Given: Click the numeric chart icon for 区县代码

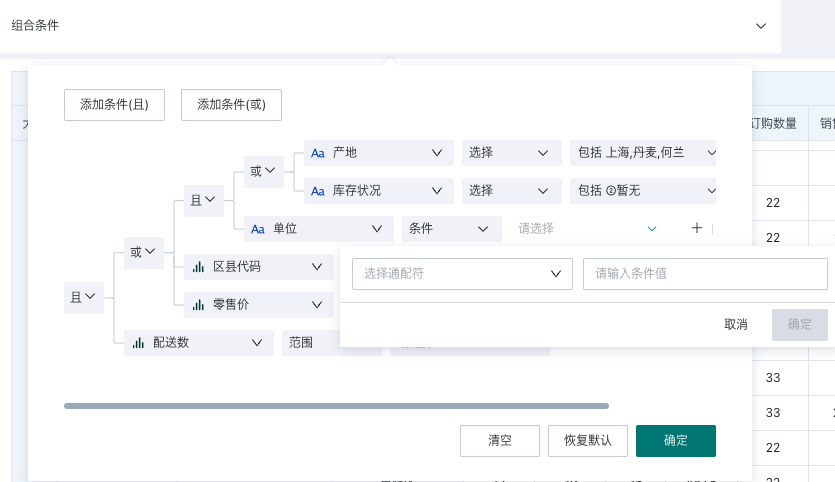Looking at the screenshot, I should point(198,267).
